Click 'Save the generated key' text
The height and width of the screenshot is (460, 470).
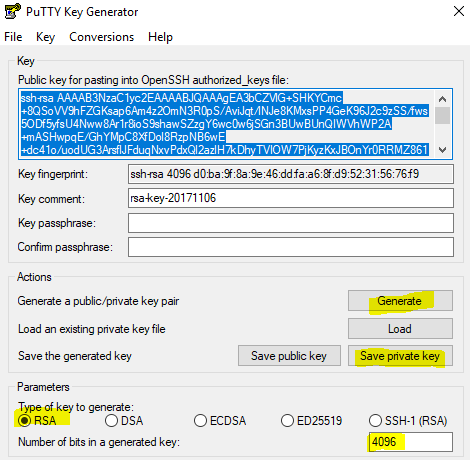75,356
